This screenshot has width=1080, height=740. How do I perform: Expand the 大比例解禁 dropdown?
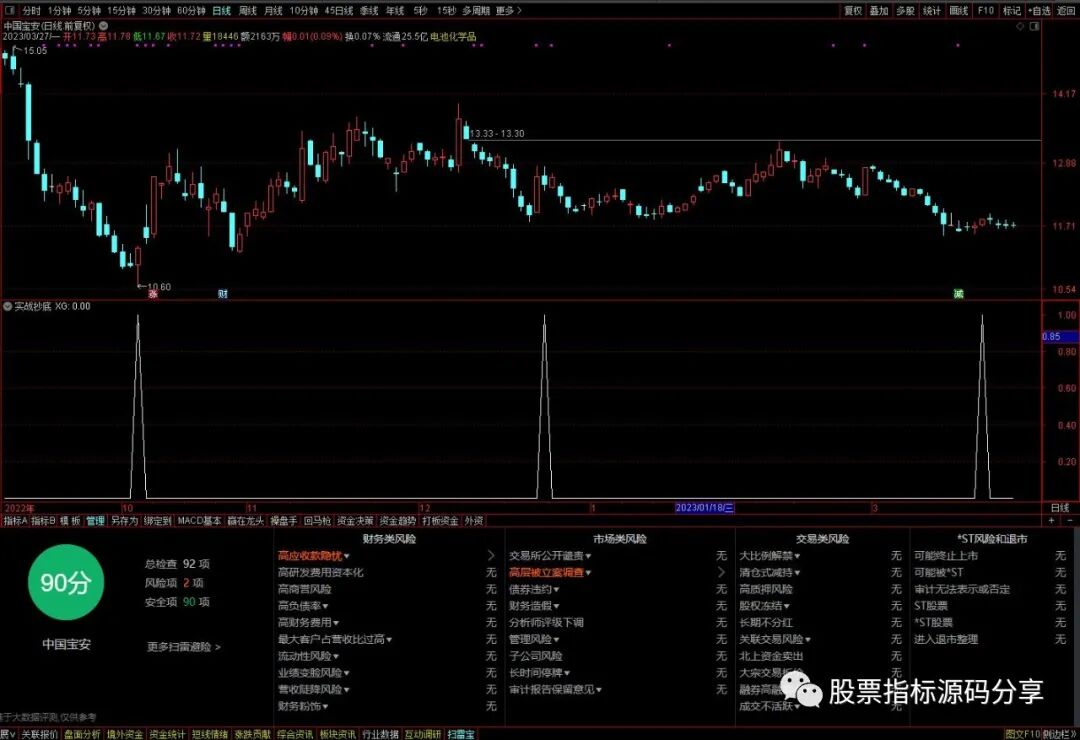click(769, 555)
